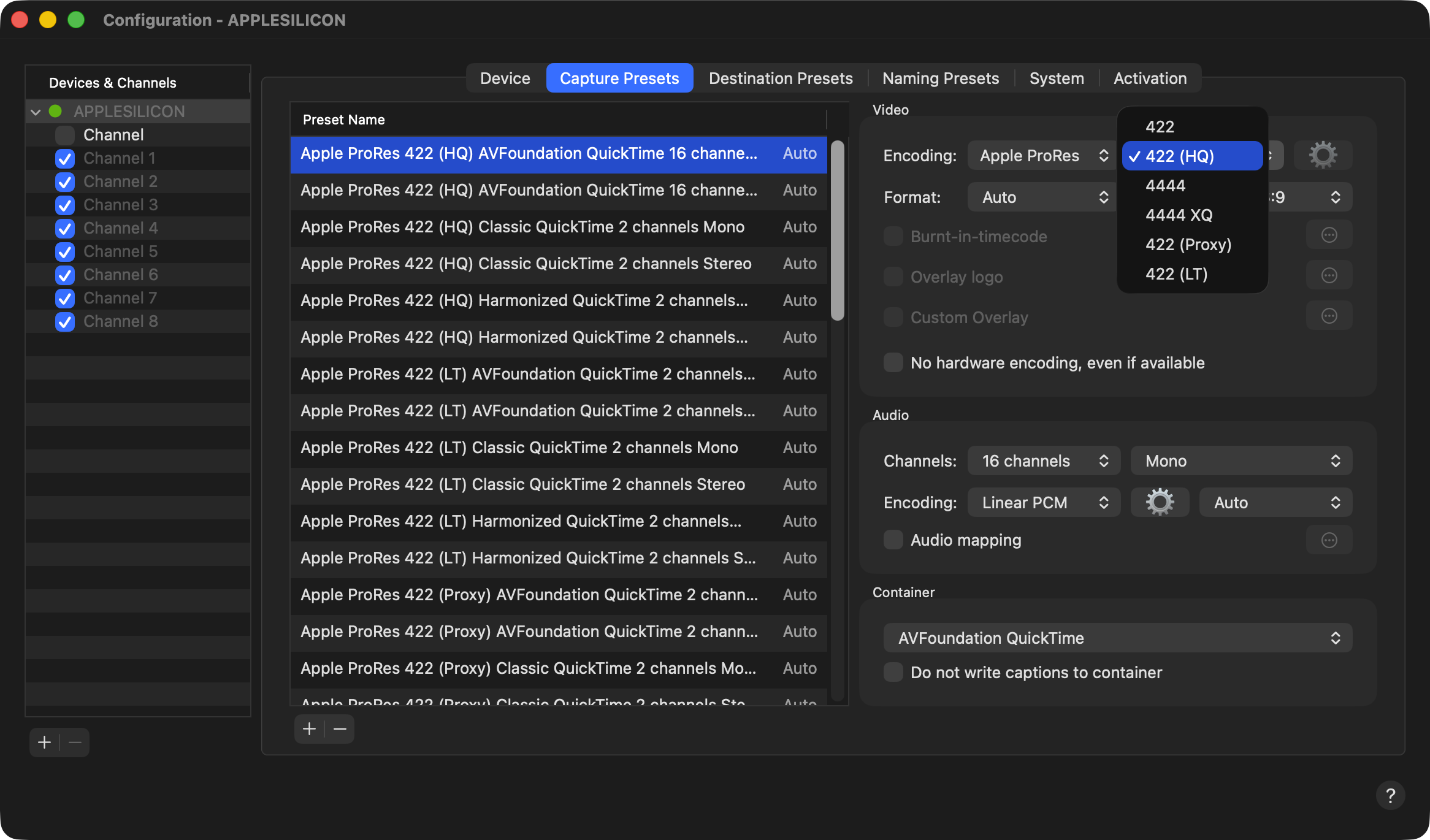Switch to the System tab
This screenshot has width=1430, height=840.
1057,78
